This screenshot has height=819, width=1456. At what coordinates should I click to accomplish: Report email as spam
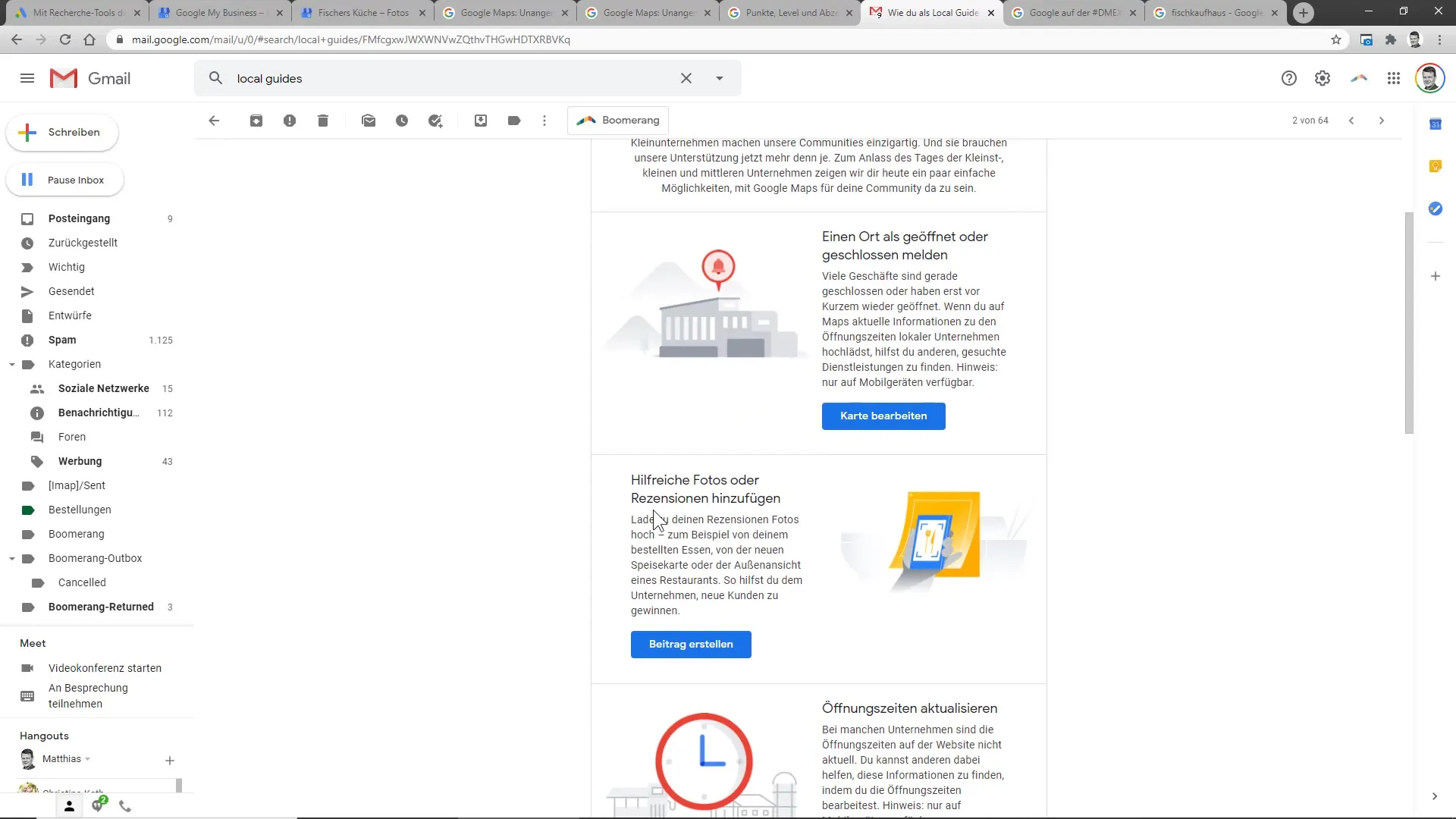pyautogui.click(x=290, y=121)
